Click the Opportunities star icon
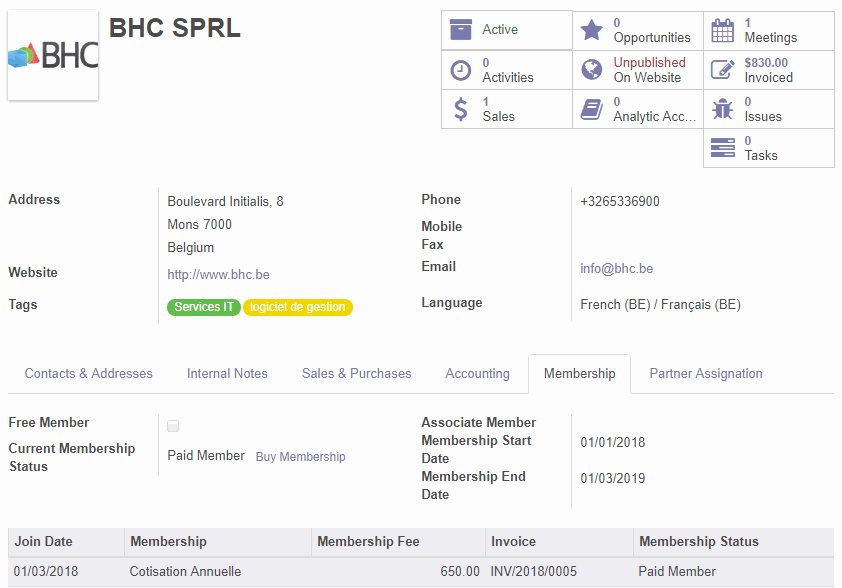The image size is (842, 588). coord(592,30)
